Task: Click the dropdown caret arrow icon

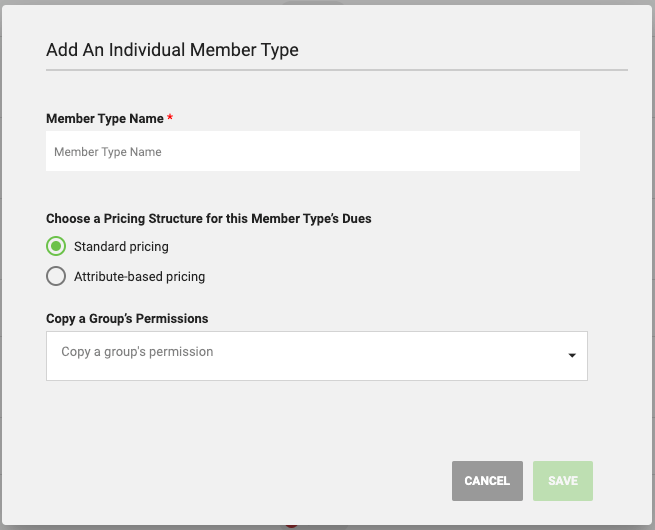Action: [572, 356]
